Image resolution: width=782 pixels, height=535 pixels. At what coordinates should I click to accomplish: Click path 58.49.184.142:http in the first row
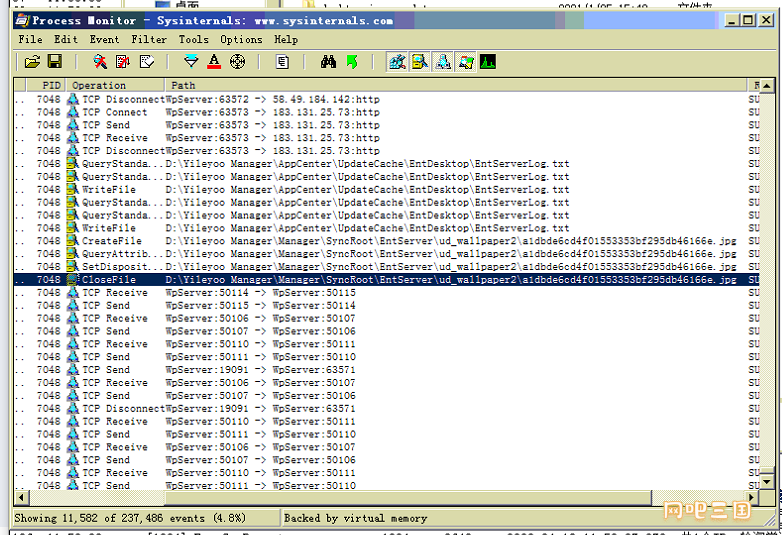tap(326, 99)
